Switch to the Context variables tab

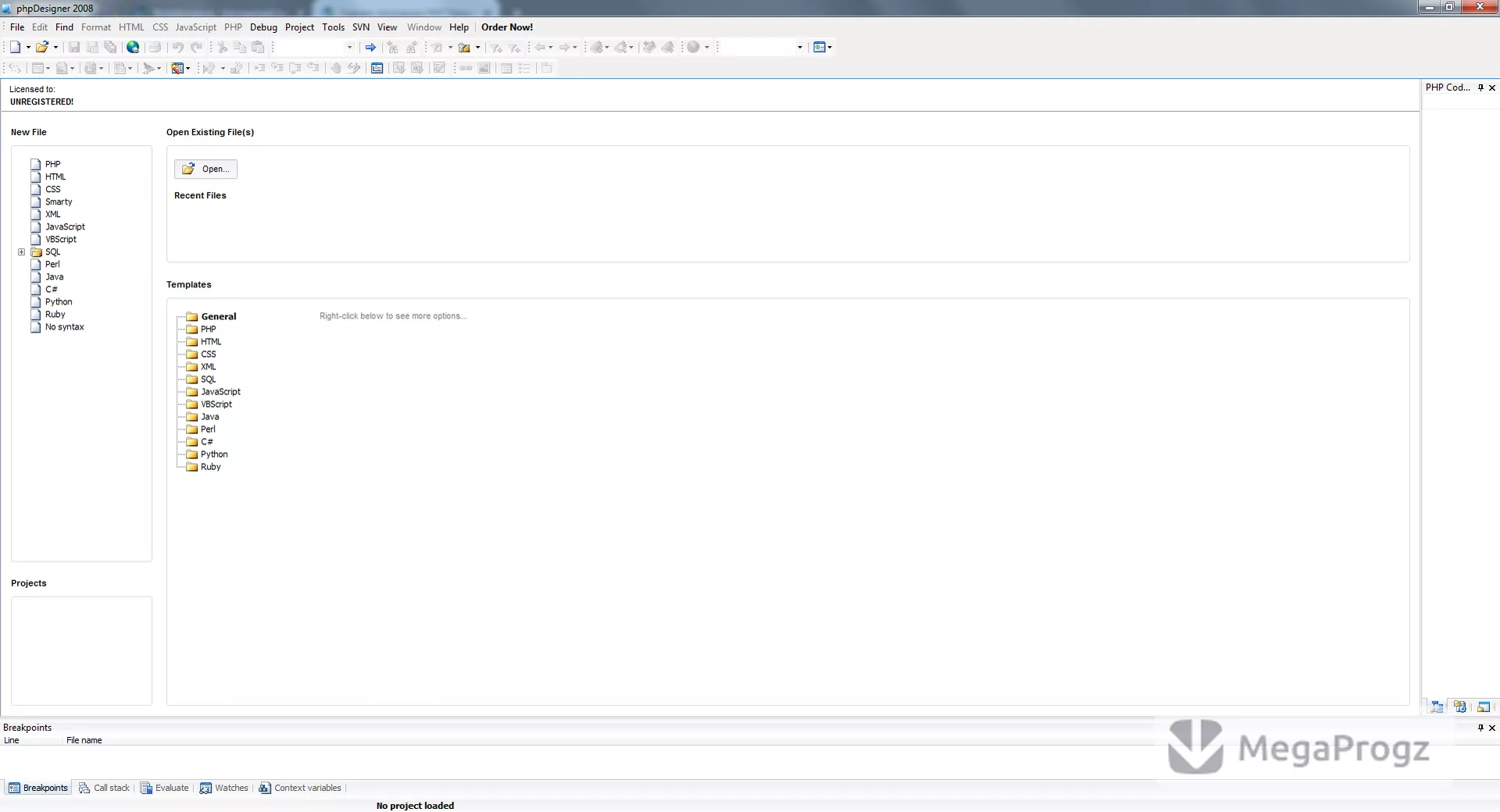coord(300,788)
